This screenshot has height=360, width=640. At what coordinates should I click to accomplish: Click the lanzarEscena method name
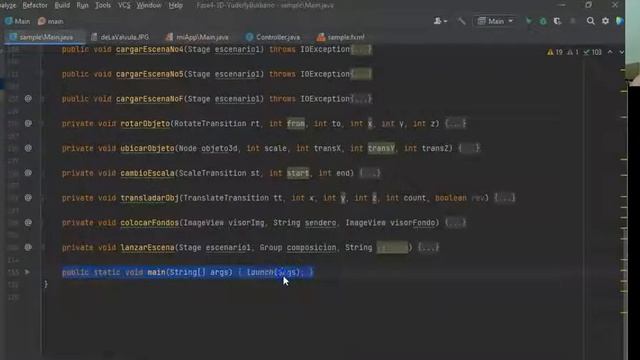click(x=147, y=248)
